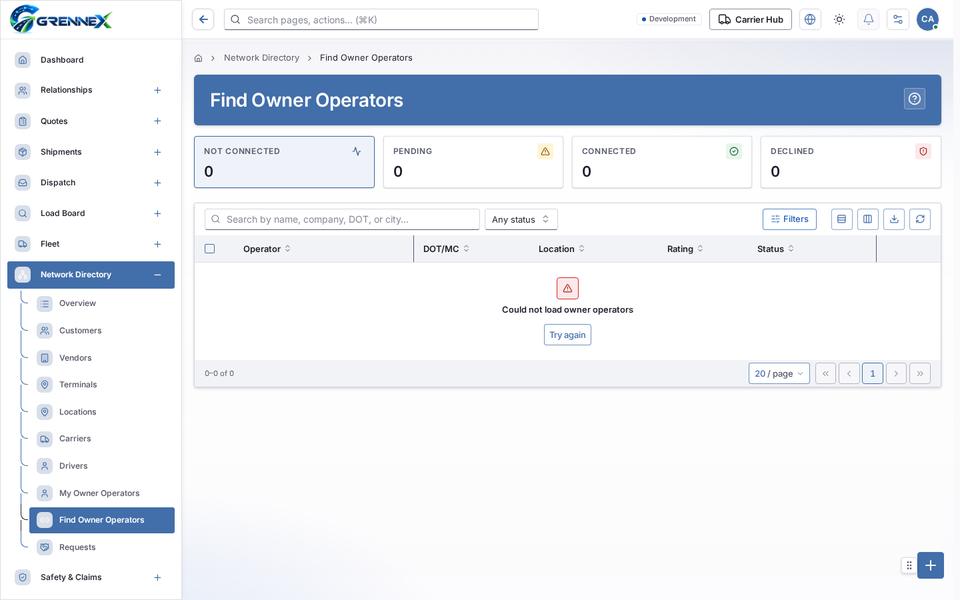Viewport: 960px width, 600px height.
Task: Click the help question mark icon
Action: pos(914,99)
